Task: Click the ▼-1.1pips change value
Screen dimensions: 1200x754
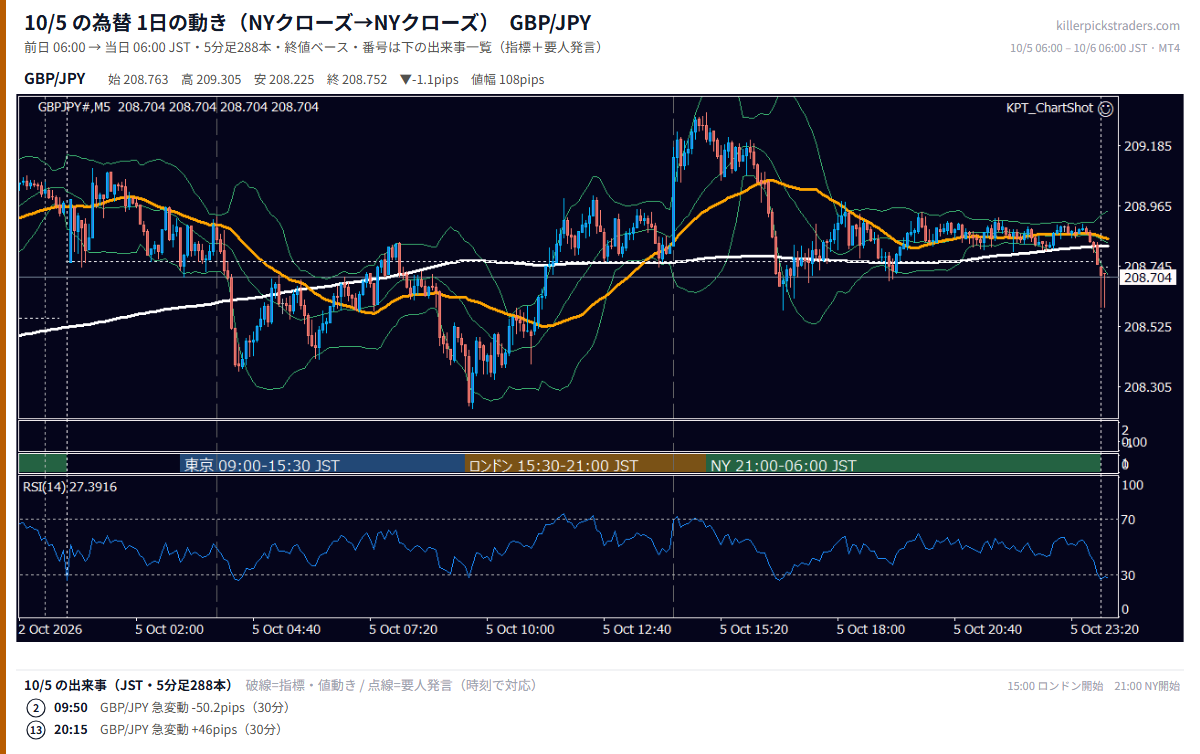Action: (x=429, y=80)
